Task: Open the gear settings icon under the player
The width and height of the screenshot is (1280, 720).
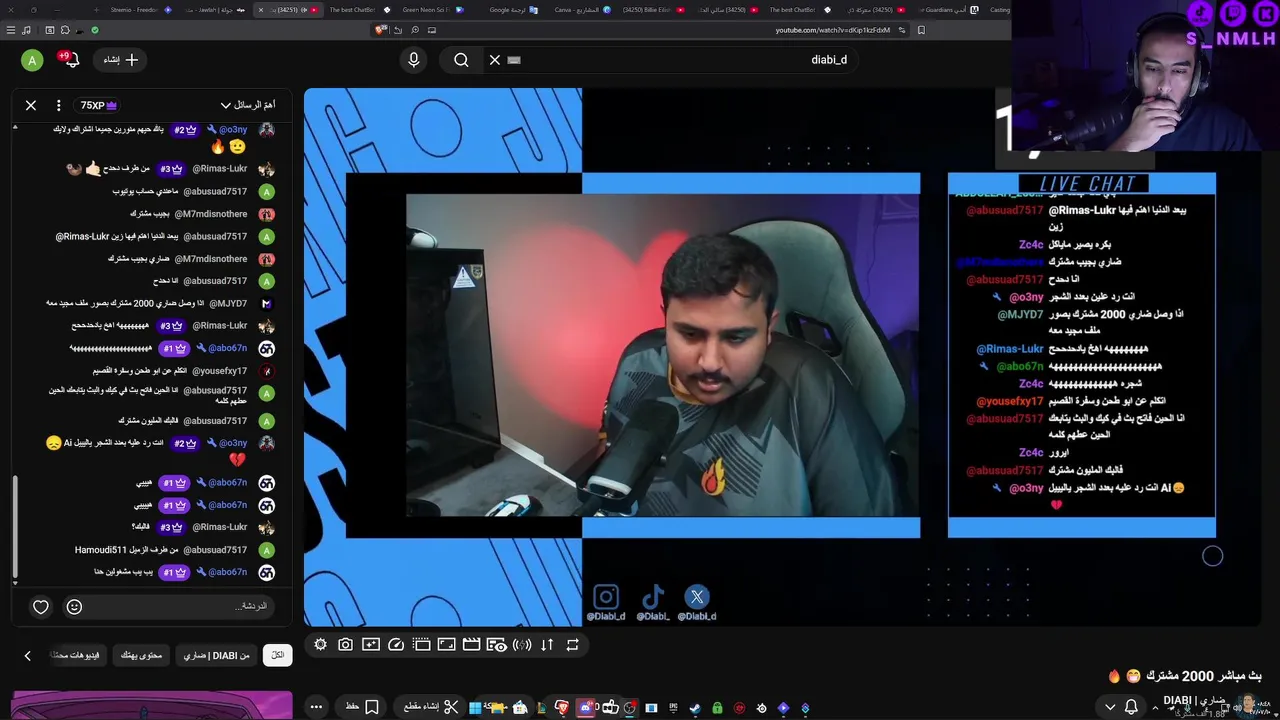Action: click(x=320, y=645)
